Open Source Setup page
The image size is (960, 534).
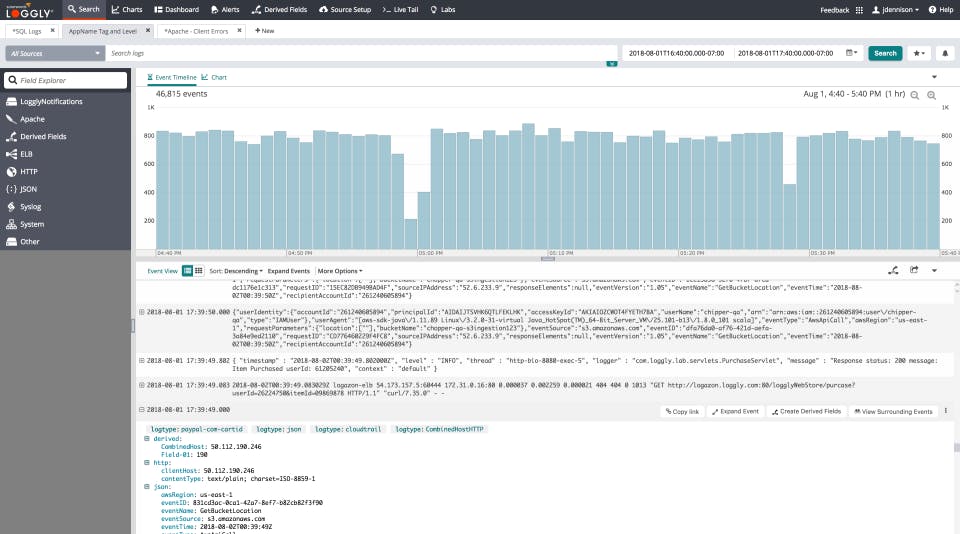pos(345,9)
